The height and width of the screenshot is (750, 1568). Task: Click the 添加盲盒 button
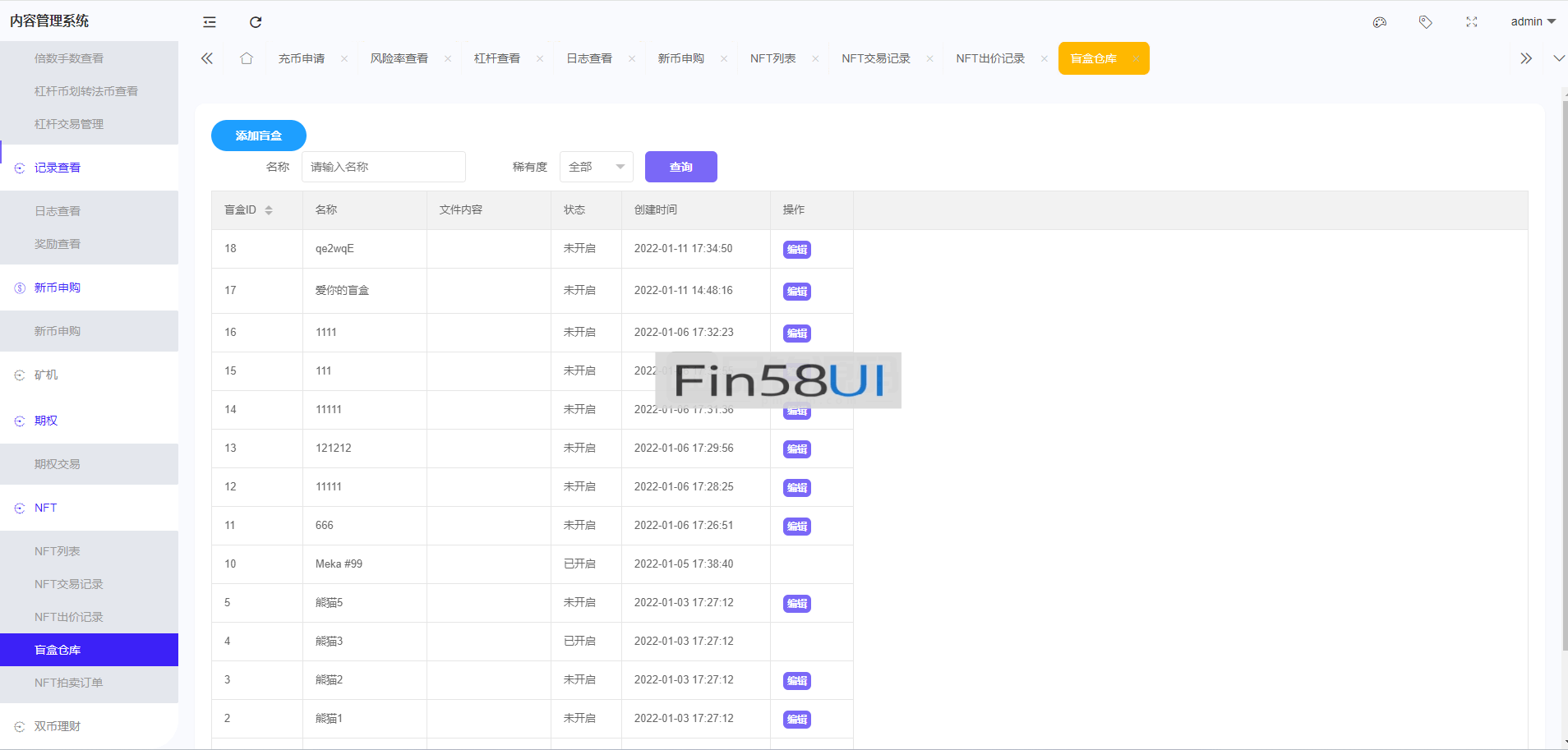[x=259, y=136]
